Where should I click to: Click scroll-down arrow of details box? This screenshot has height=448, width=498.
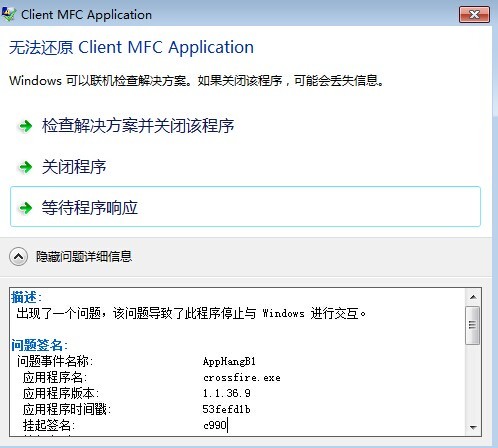473,427
